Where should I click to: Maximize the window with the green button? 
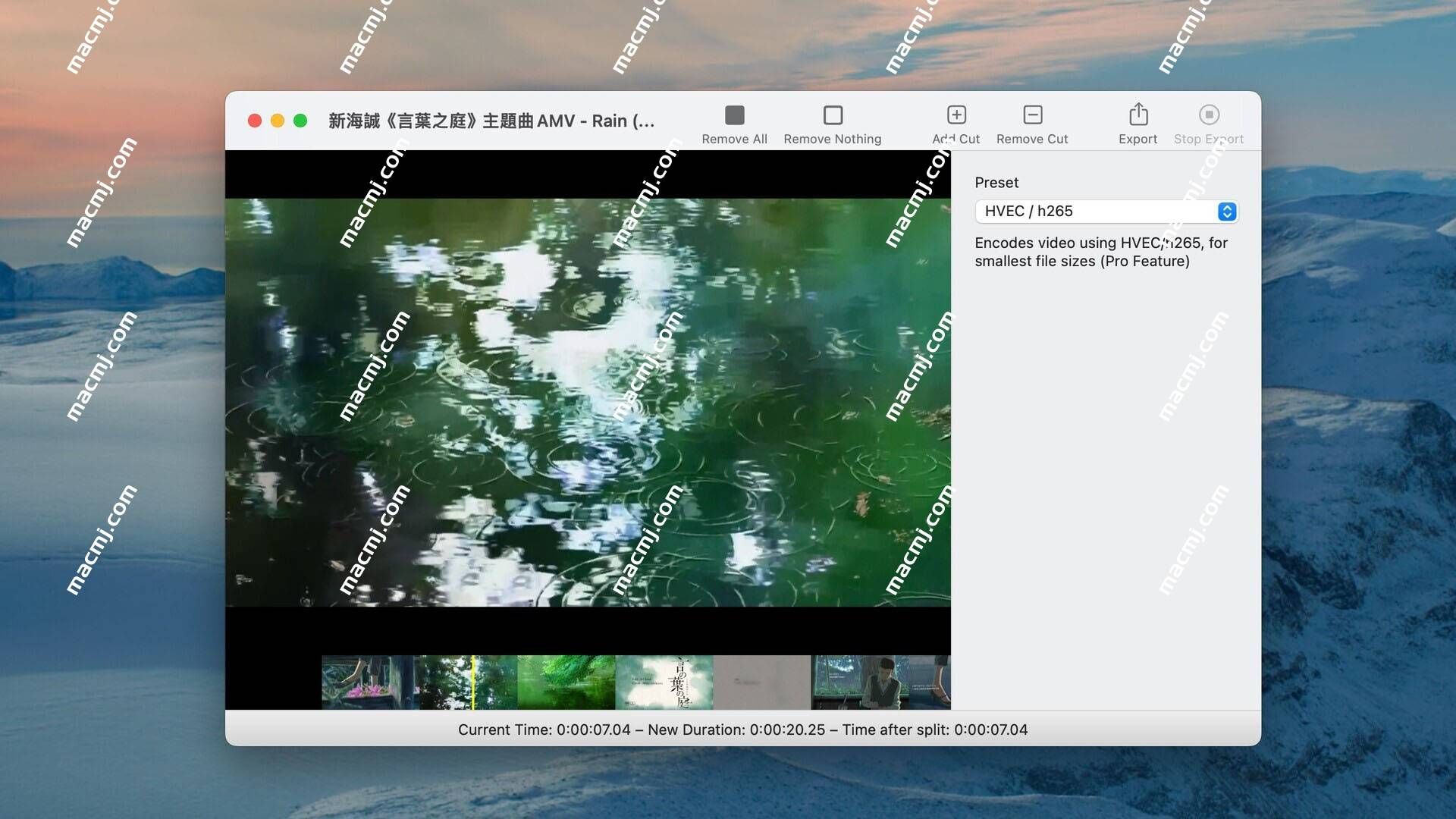pyautogui.click(x=300, y=121)
